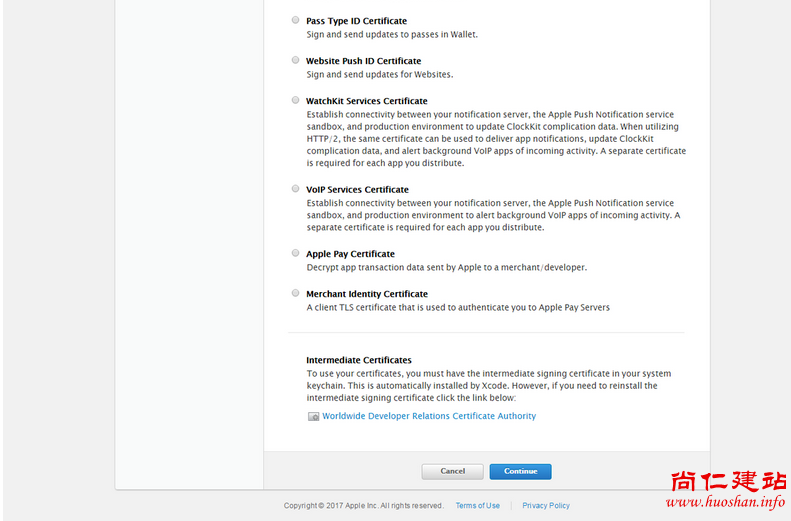Viewport: 791px width, 521px height.
Task: Click the red Chinese watermark logo
Action: (x=726, y=481)
